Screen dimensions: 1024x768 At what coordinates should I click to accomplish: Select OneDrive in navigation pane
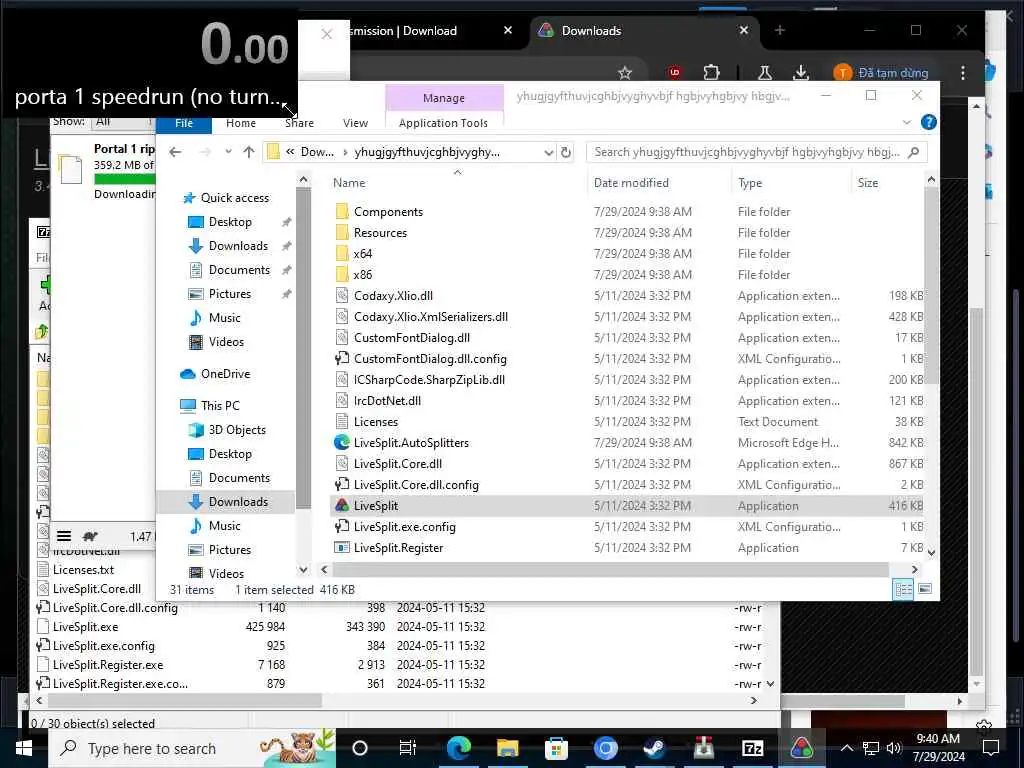225,374
